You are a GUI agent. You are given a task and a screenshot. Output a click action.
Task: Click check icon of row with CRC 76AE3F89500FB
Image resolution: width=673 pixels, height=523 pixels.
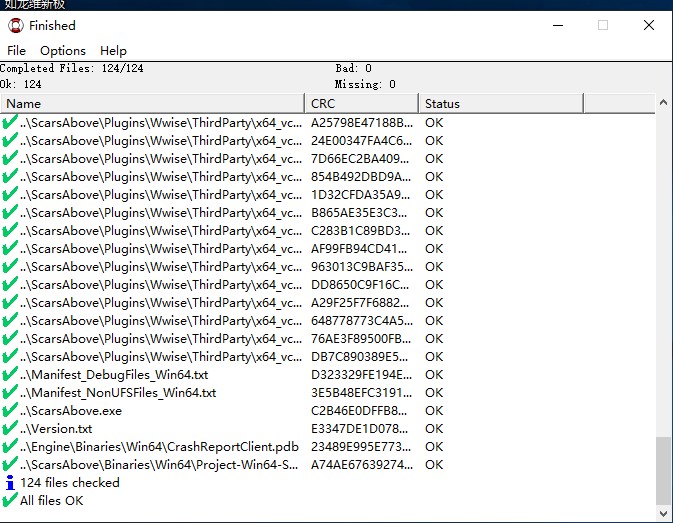click(x=9, y=339)
